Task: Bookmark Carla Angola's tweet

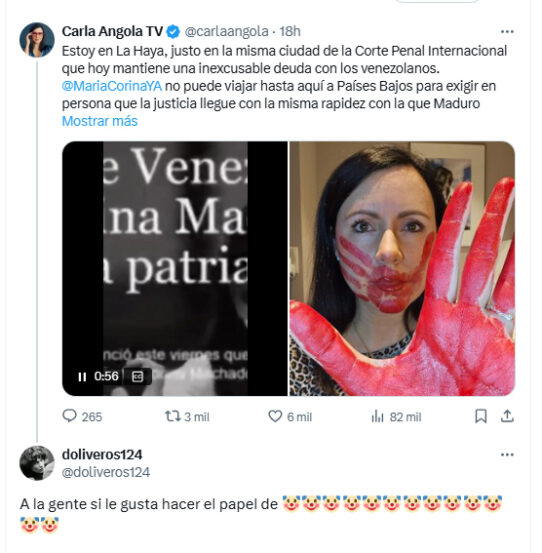Action: [x=481, y=416]
